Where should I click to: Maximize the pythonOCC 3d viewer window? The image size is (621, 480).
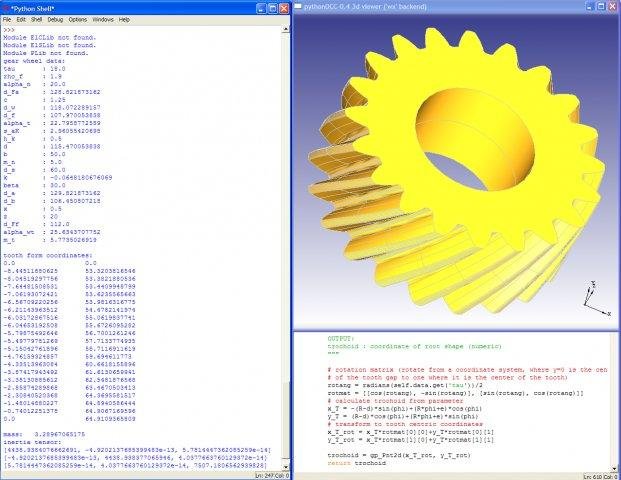click(x=601, y=6)
